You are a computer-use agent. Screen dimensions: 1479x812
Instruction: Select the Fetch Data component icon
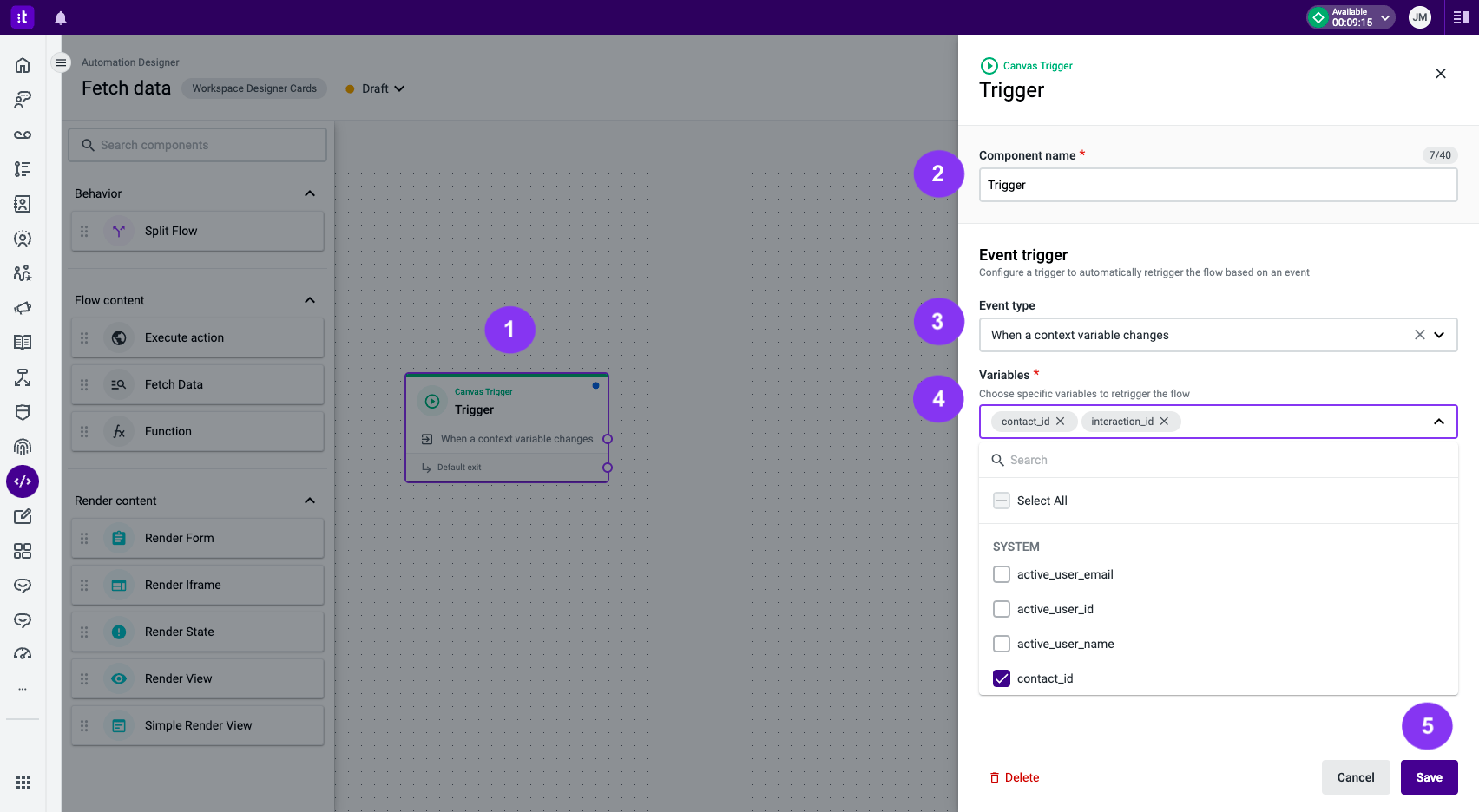119,384
